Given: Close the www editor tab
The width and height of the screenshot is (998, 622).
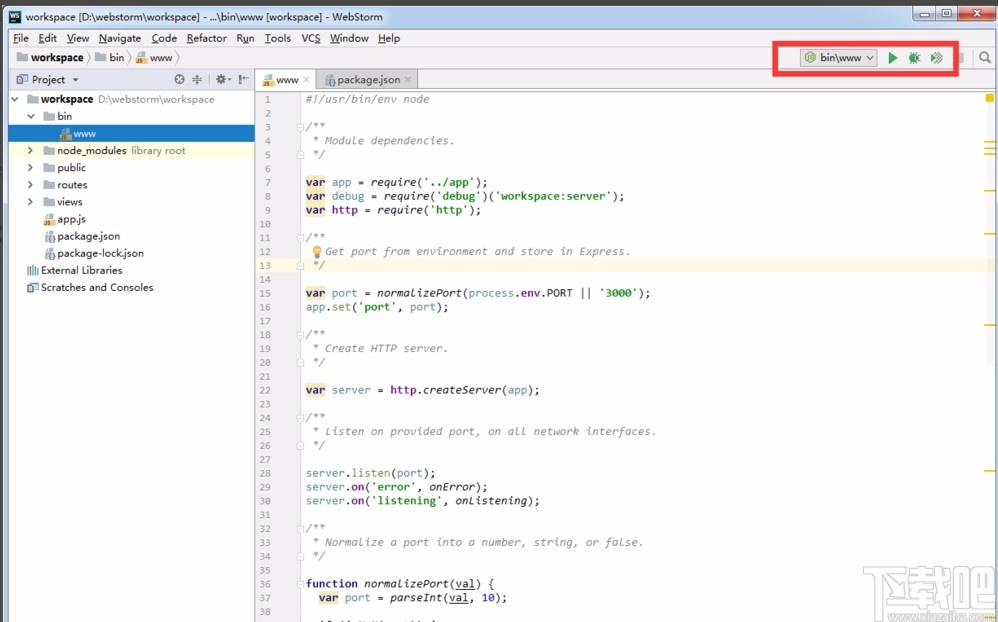Looking at the screenshot, I should (306, 80).
